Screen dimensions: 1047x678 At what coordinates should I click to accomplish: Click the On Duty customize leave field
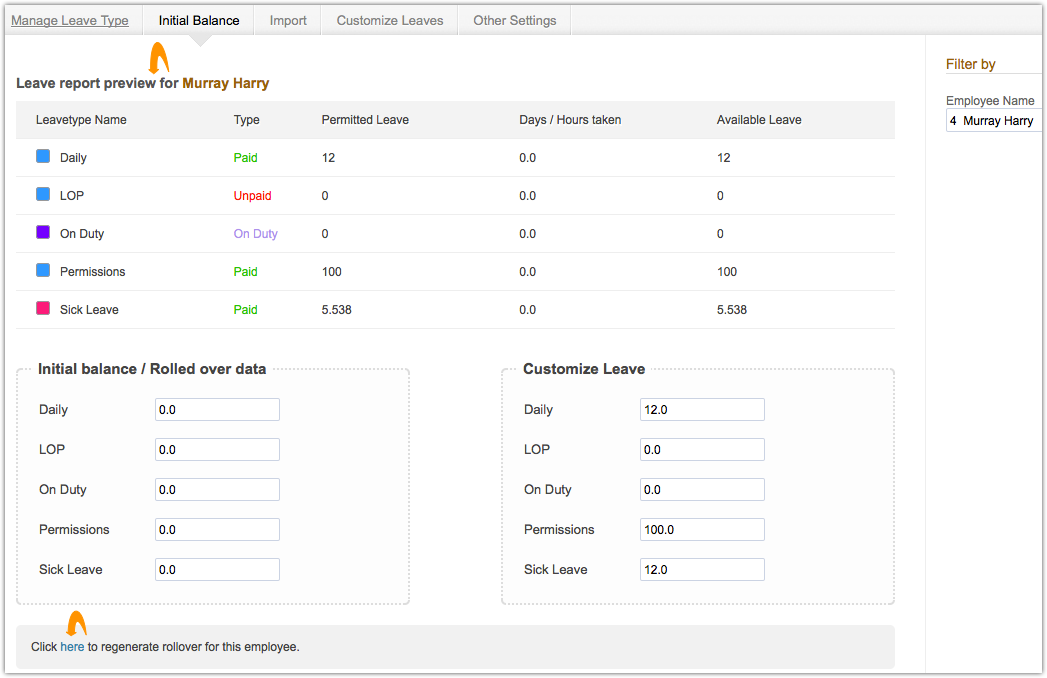702,490
